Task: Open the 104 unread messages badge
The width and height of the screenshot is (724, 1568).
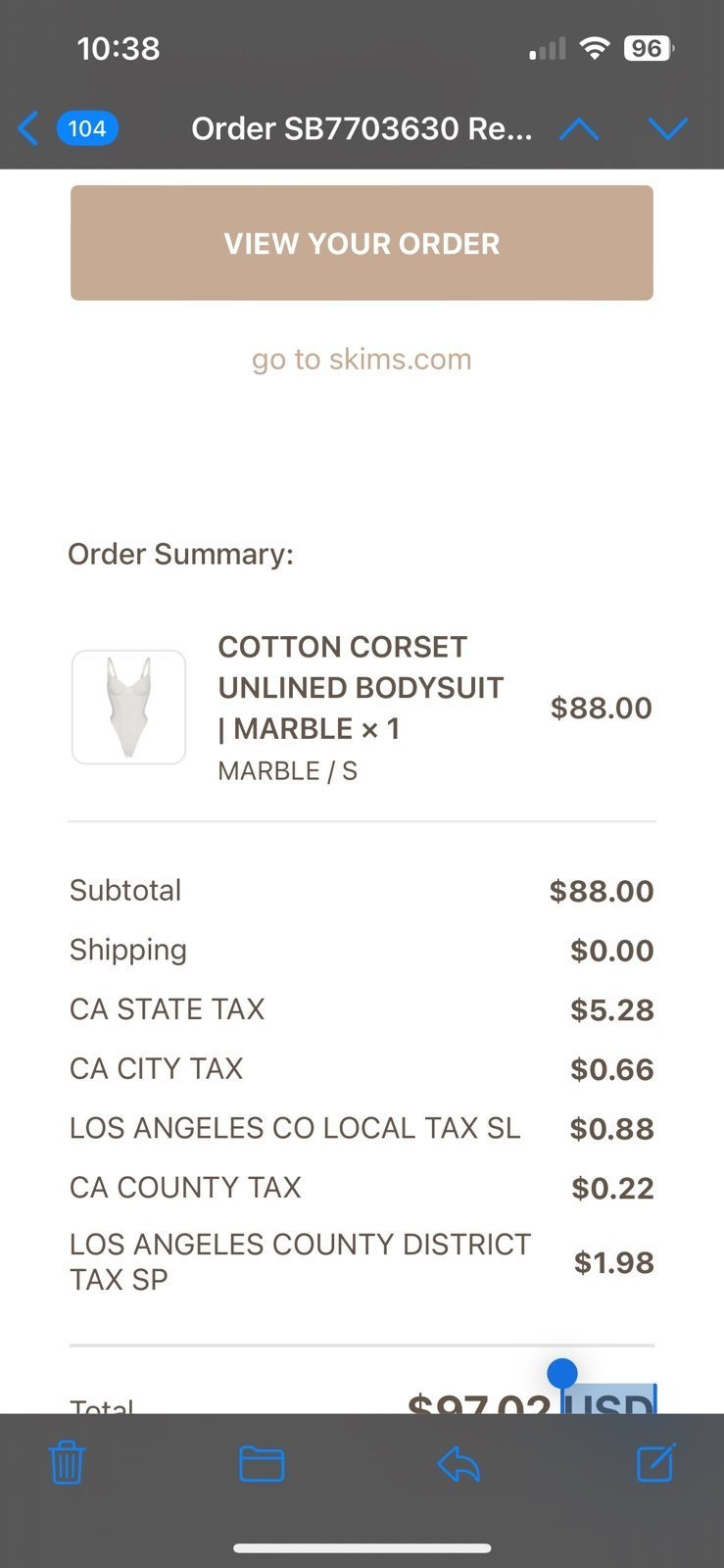Action: pos(87,128)
